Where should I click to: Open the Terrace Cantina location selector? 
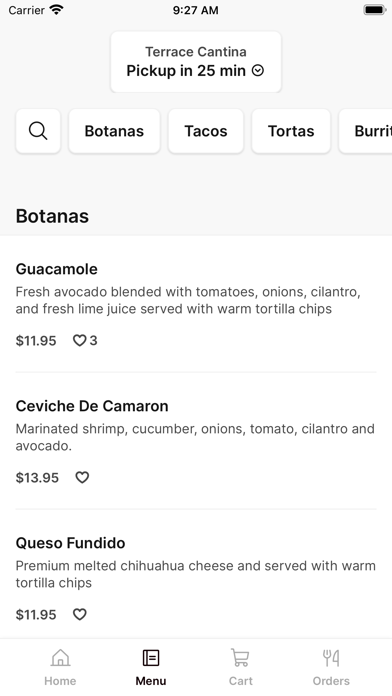tap(196, 62)
